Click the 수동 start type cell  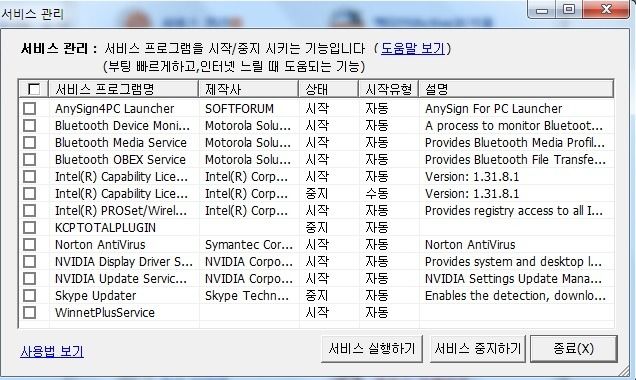pyautogui.click(x=377, y=194)
